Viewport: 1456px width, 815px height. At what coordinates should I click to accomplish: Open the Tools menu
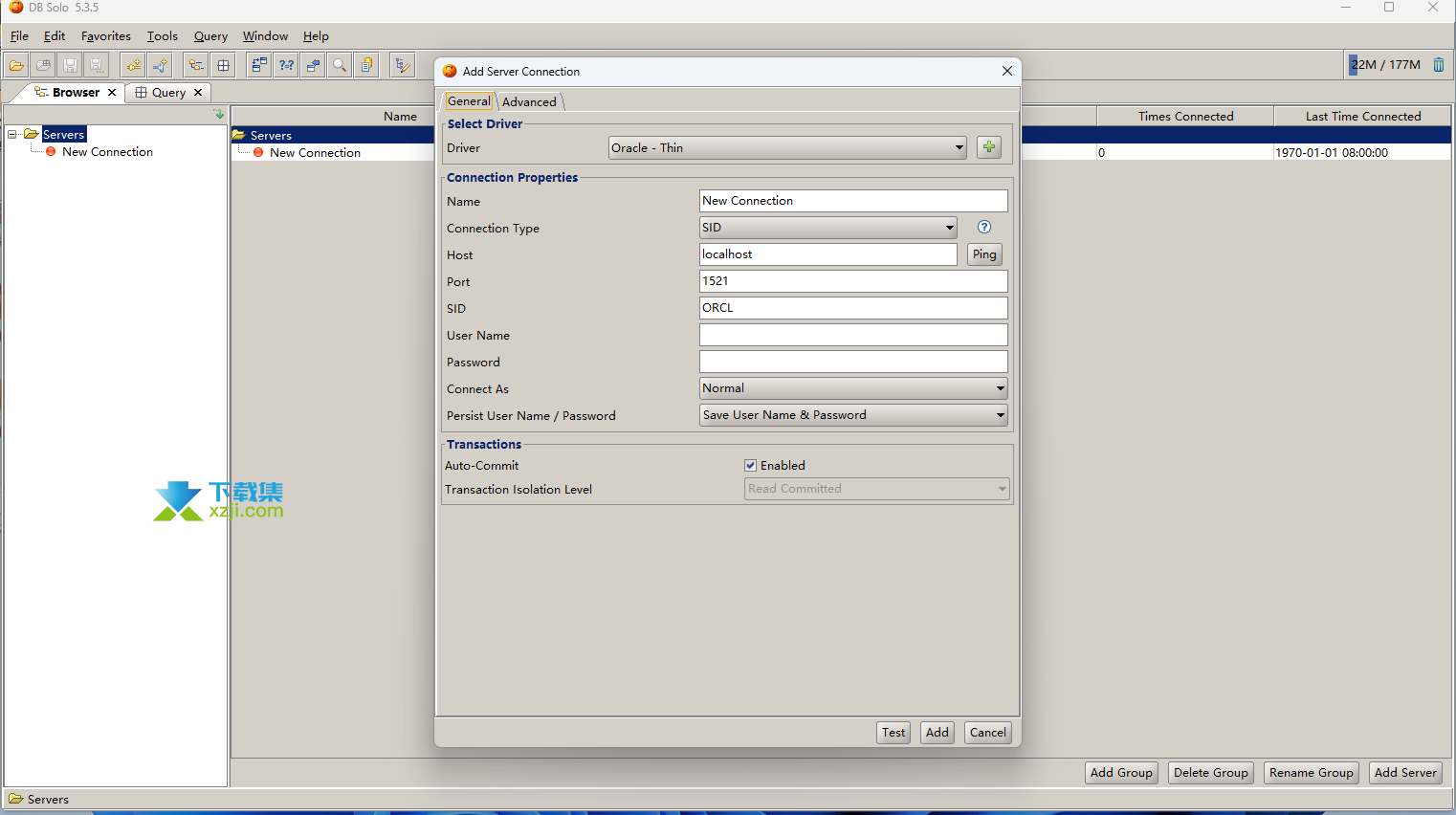click(x=162, y=36)
